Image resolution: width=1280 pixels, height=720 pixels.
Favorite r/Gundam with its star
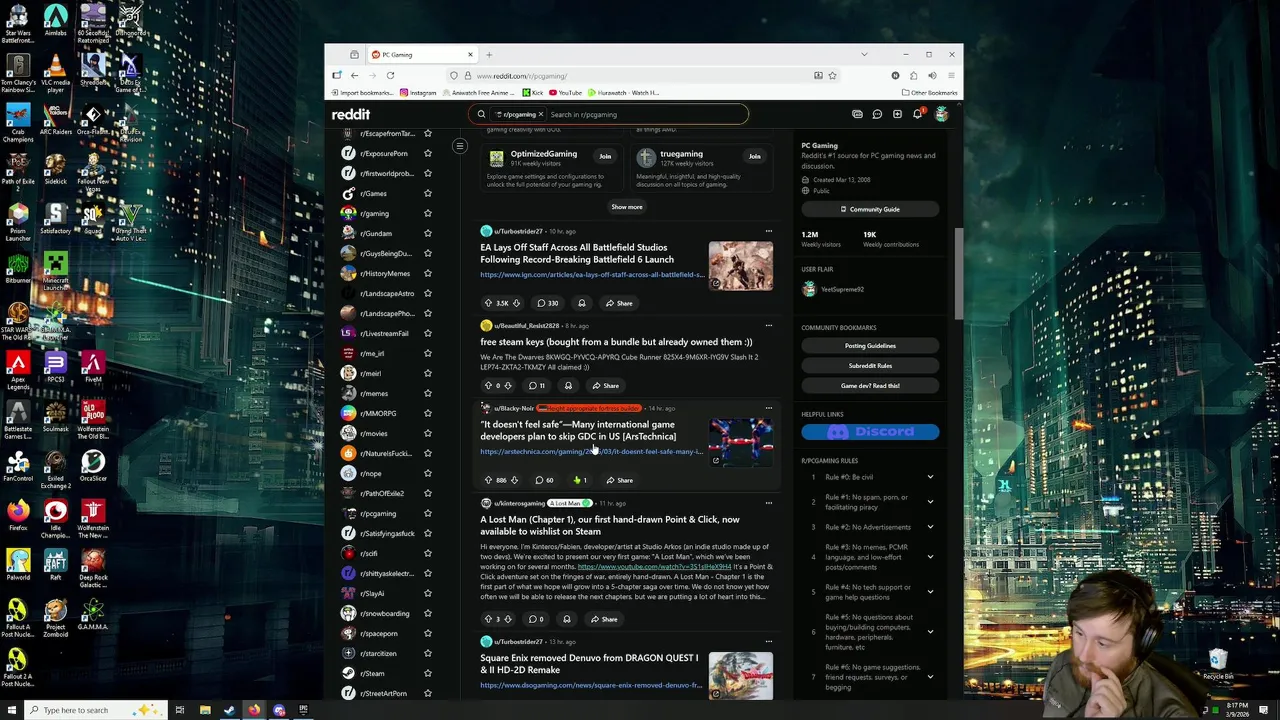point(428,233)
